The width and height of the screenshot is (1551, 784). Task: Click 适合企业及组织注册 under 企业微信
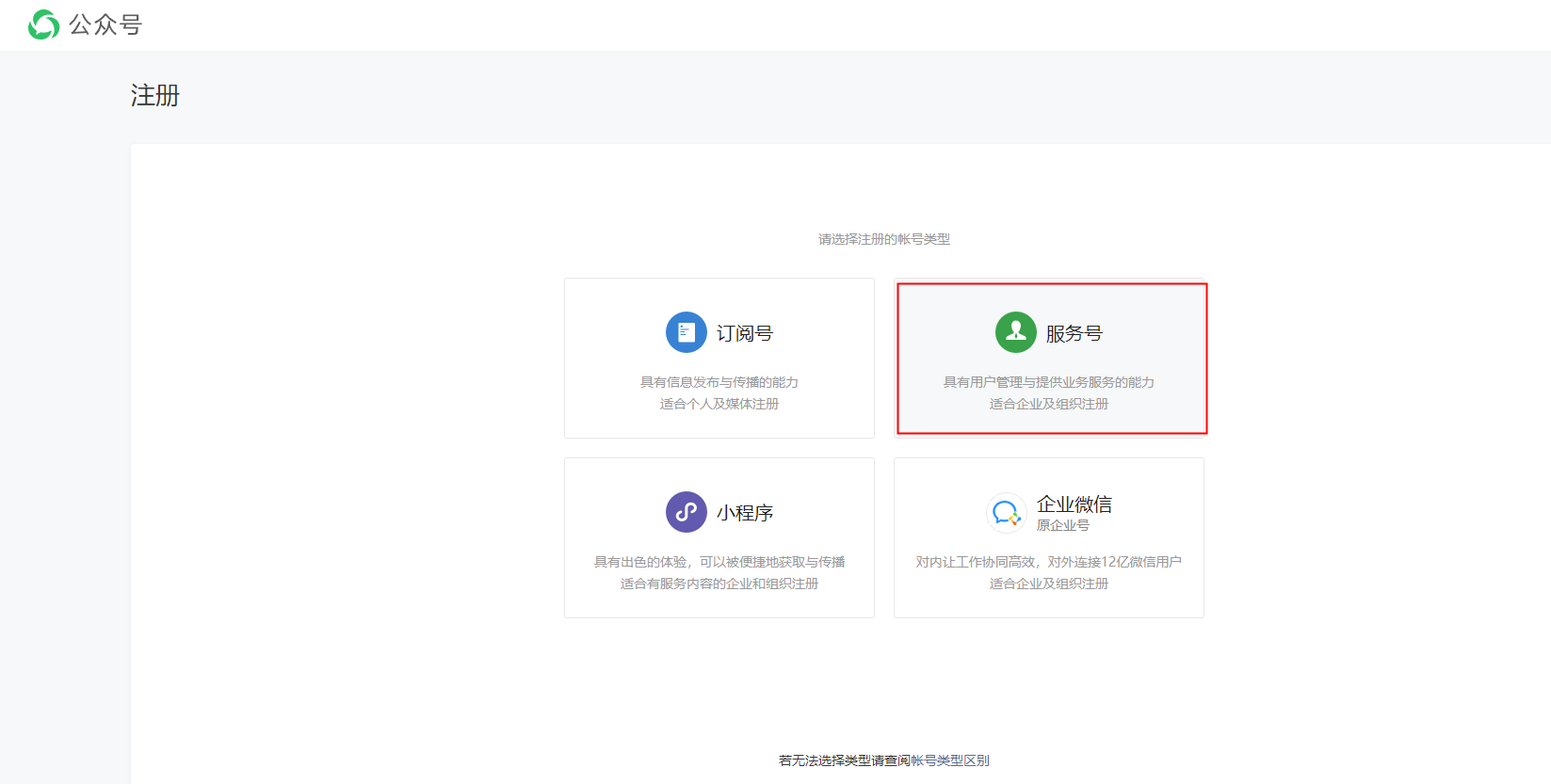point(1049,584)
